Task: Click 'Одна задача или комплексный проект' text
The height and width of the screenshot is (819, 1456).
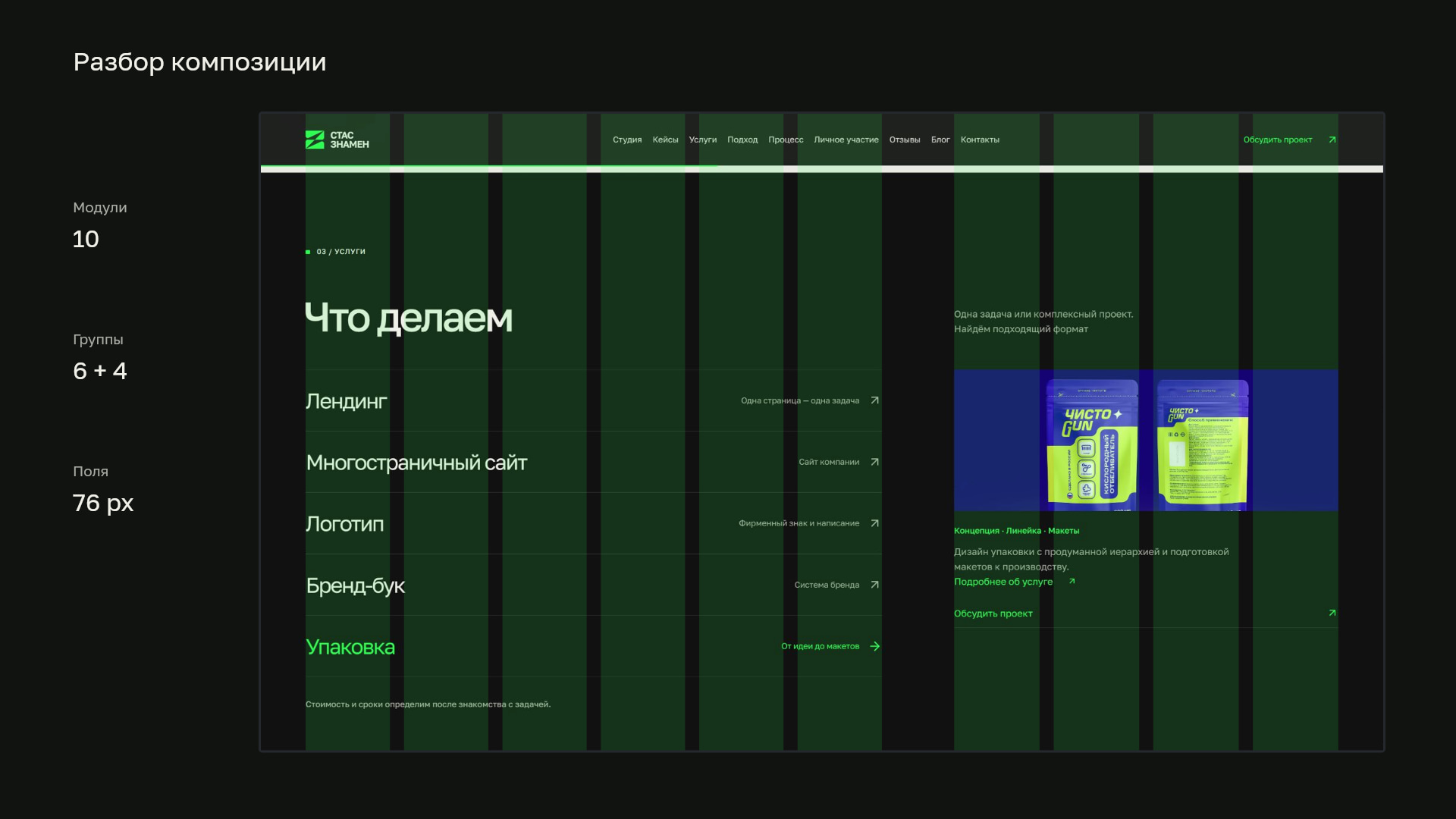Action: [1043, 314]
